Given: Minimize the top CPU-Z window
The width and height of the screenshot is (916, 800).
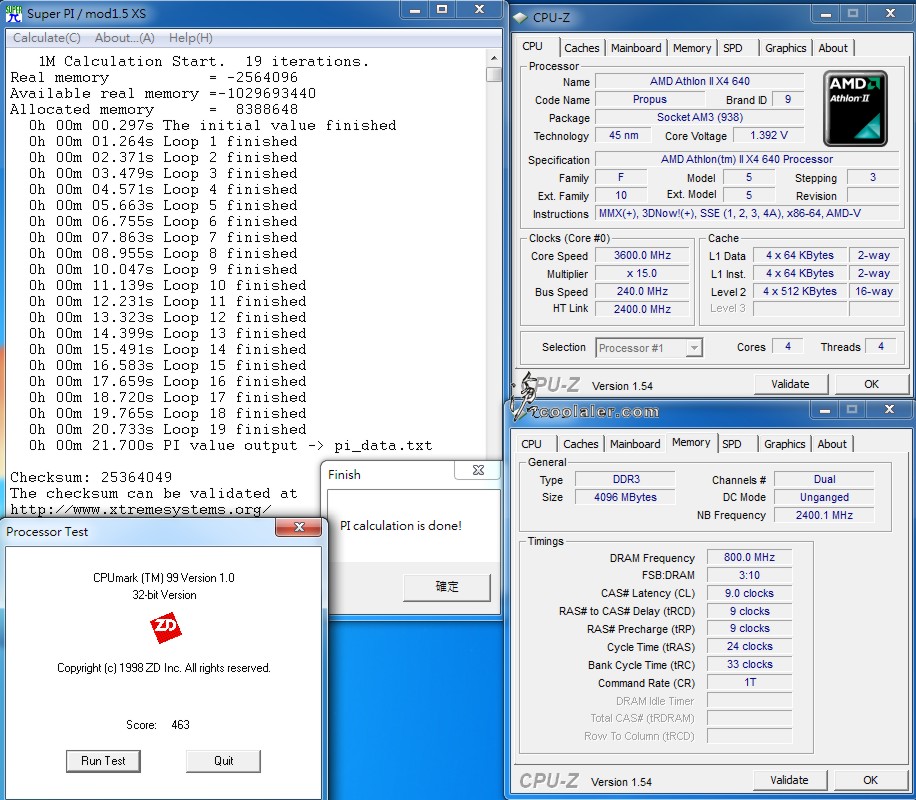Looking at the screenshot, I should coord(825,13).
